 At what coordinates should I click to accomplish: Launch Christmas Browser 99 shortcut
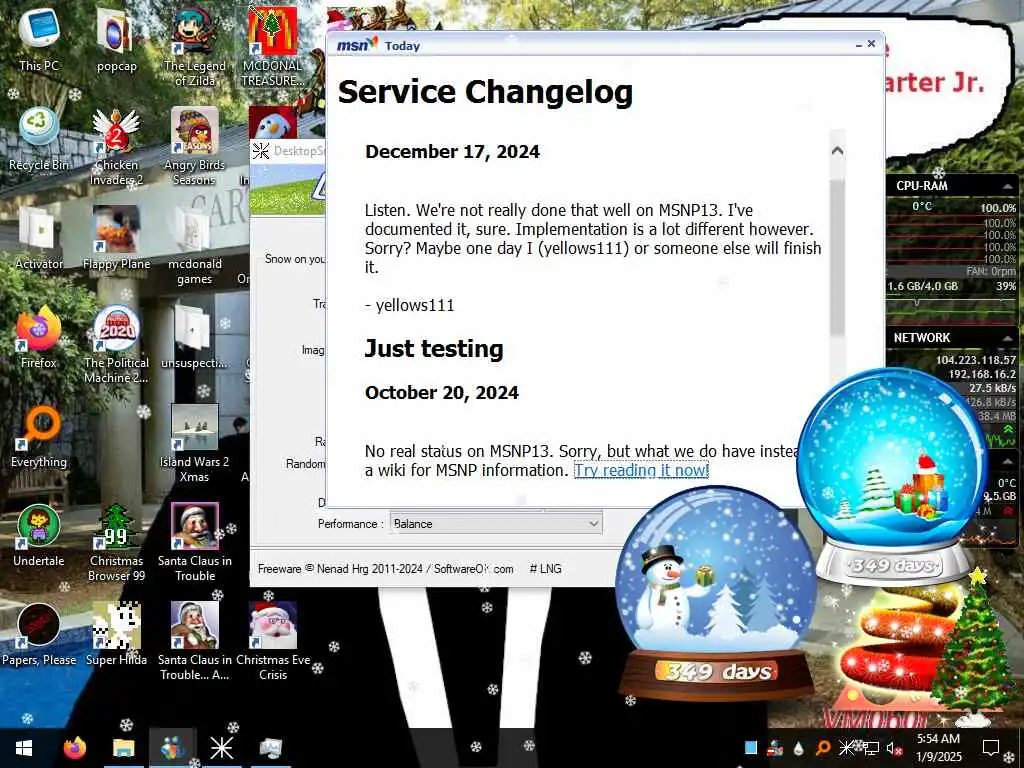click(116, 542)
